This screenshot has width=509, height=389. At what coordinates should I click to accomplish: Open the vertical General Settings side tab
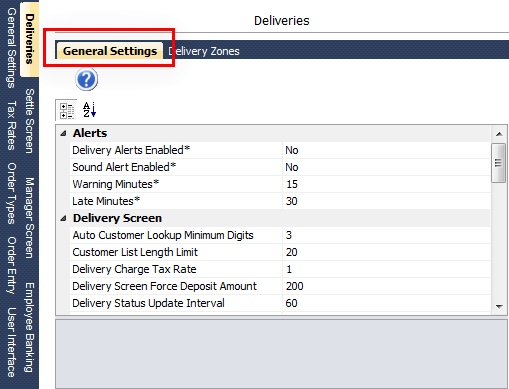11,47
